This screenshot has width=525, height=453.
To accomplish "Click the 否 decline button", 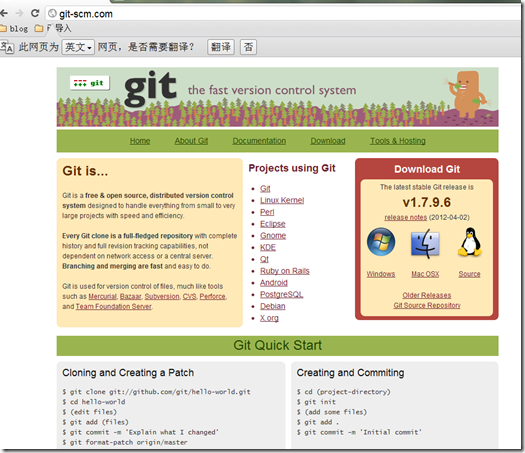I will coord(248,47).
